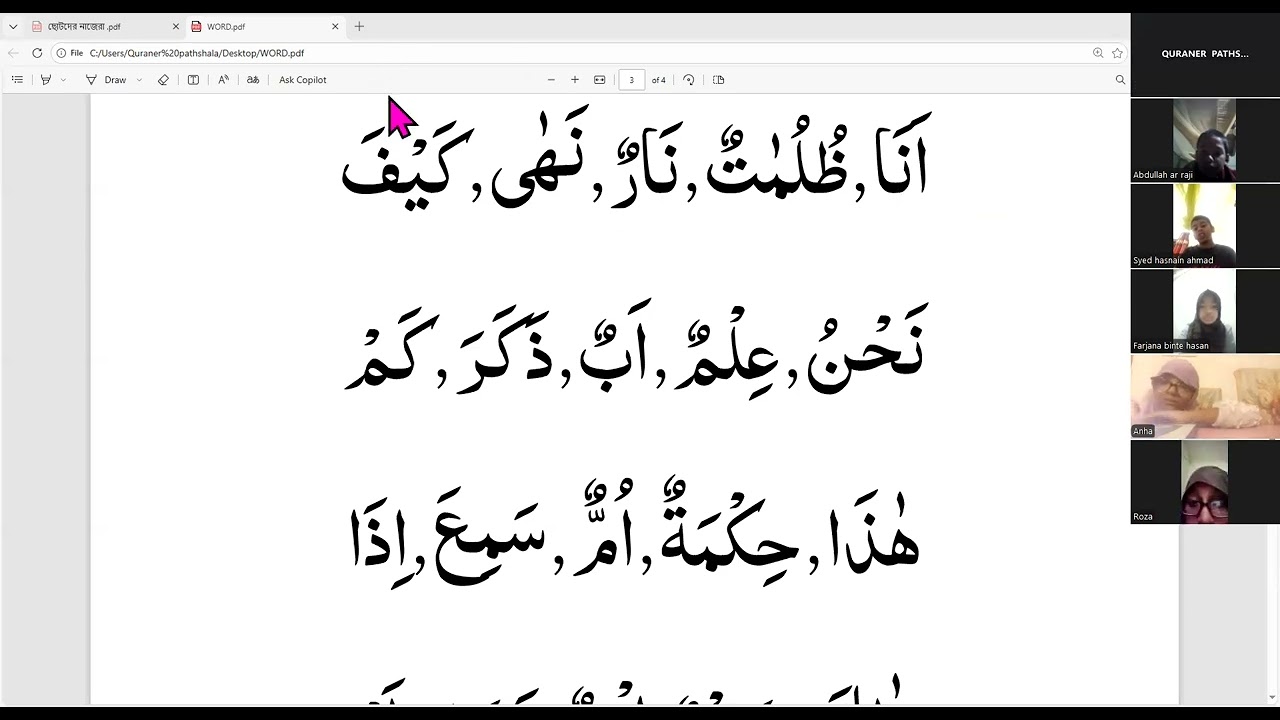Click Ask Copilot
Image resolution: width=1280 pixels, height=720 pixels.
[x=302, y=80]
